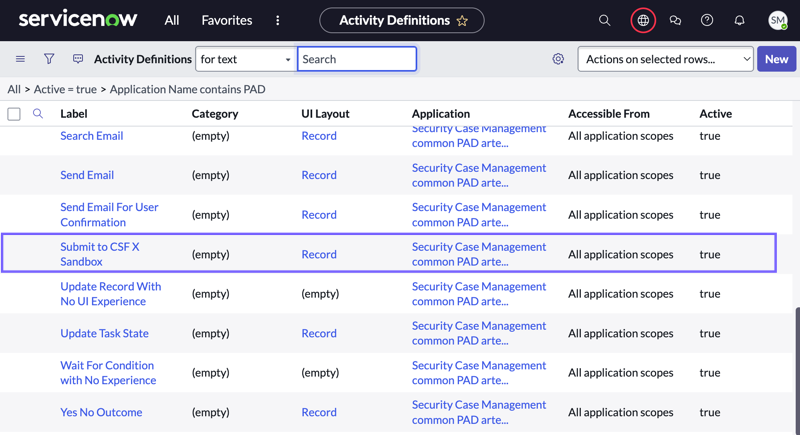
Task: Click the column search magnifier icon
Action: click(x=38, y=113)
